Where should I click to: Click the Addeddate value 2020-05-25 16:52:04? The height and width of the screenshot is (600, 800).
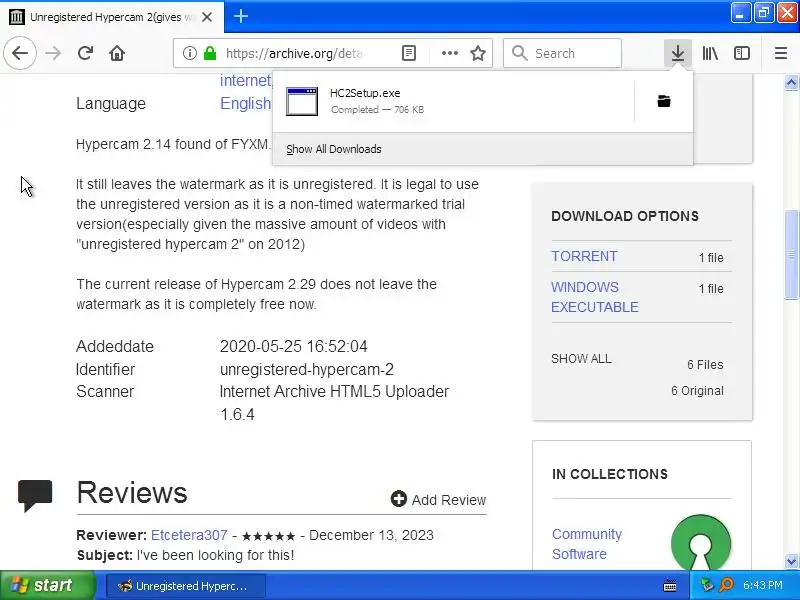click(x=293, y=346)
